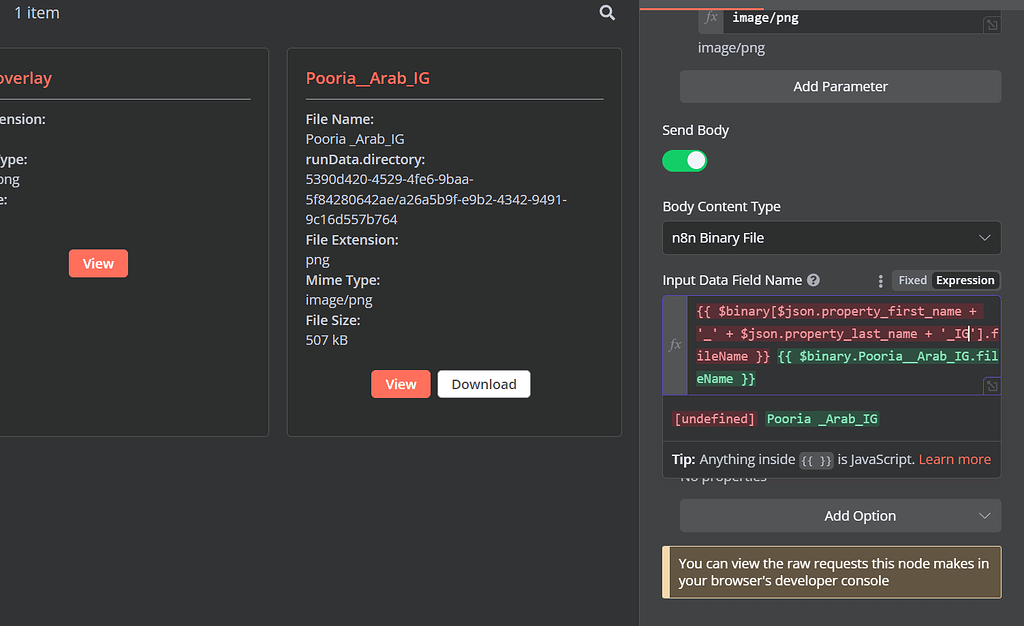Image resolution: width=1024 pixels, height=626 pixels.
Task: Click the green 'Pooria _Arab_IG' result preview
Action: (x=822, y=418)
